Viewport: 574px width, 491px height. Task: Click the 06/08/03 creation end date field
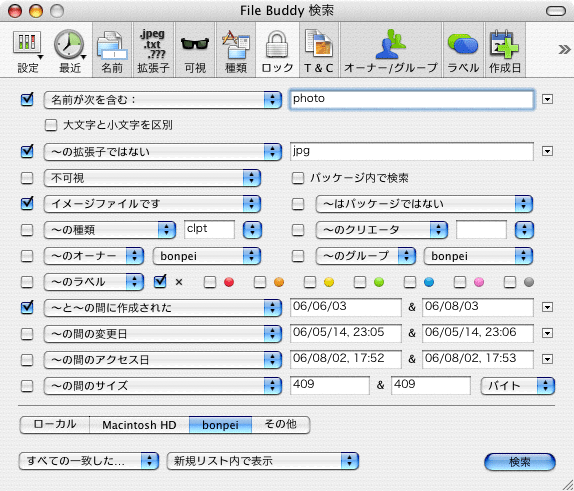click(478, 307)
